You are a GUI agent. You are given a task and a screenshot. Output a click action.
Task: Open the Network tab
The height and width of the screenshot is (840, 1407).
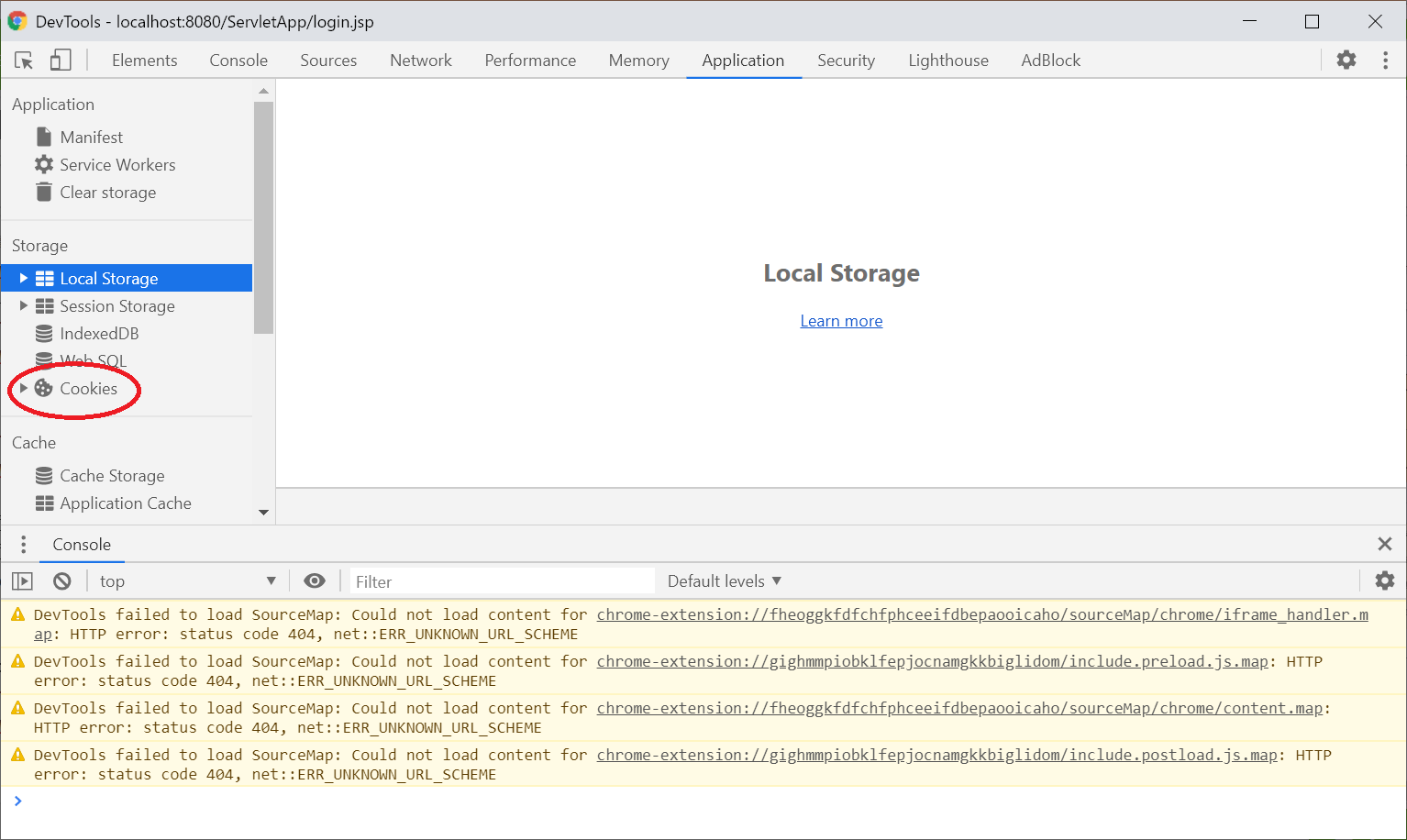tap(421, 61)
